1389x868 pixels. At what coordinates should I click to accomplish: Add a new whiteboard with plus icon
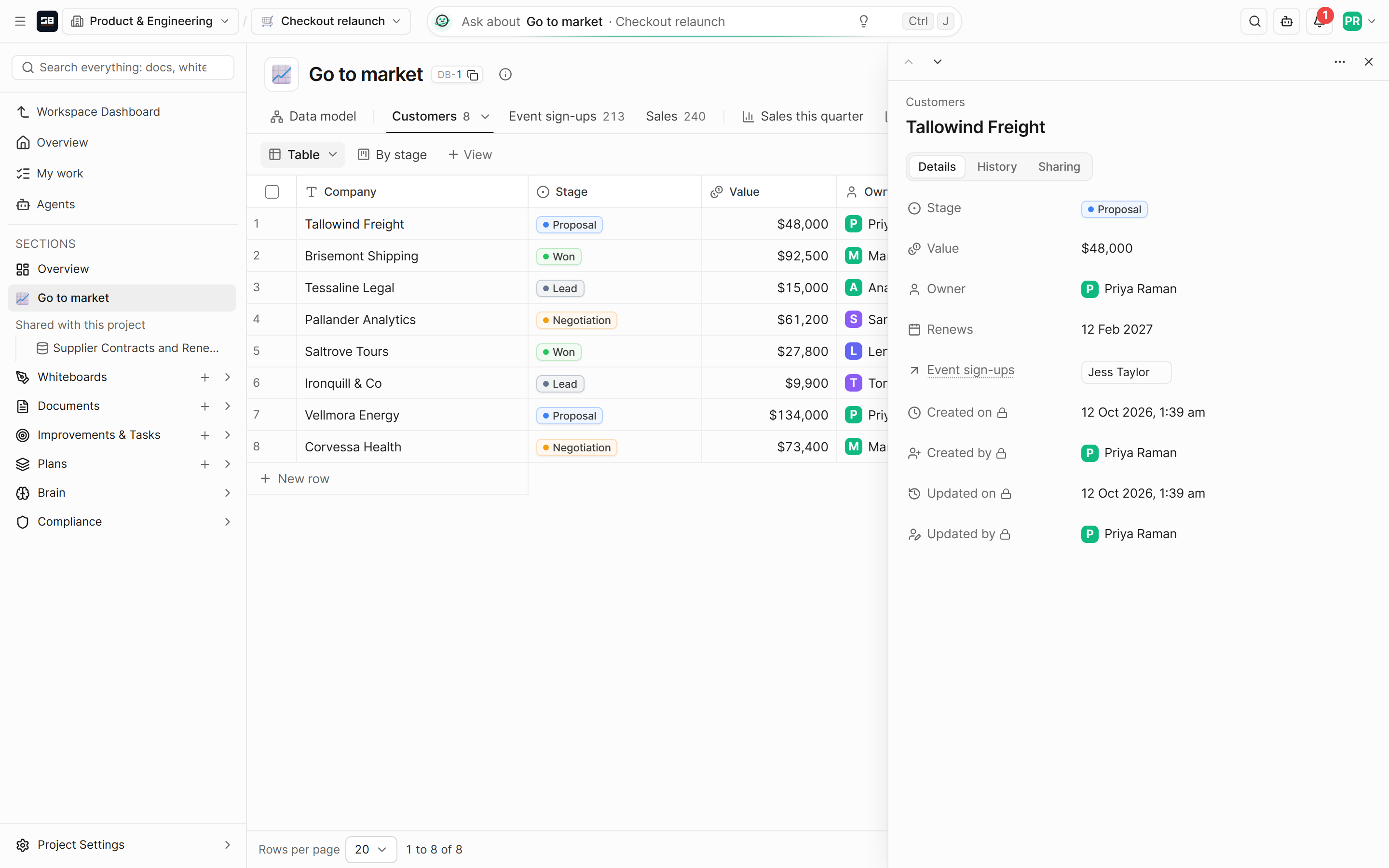(x=205, y=377)
